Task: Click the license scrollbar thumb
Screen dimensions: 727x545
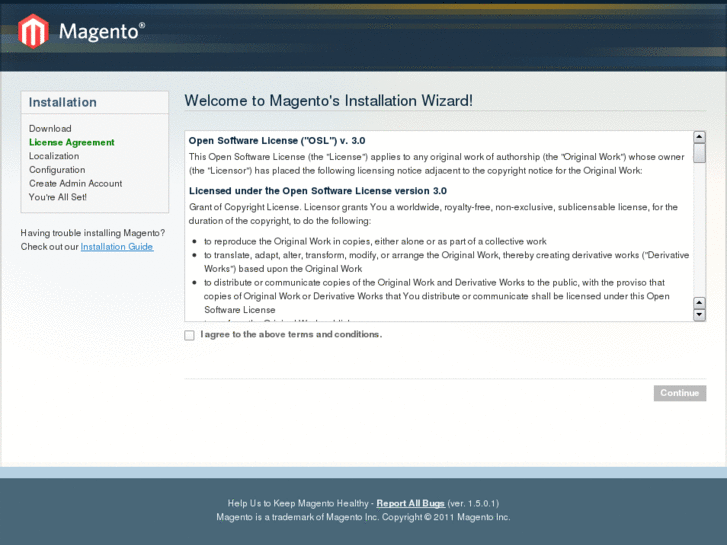Action: pos(699,153)
